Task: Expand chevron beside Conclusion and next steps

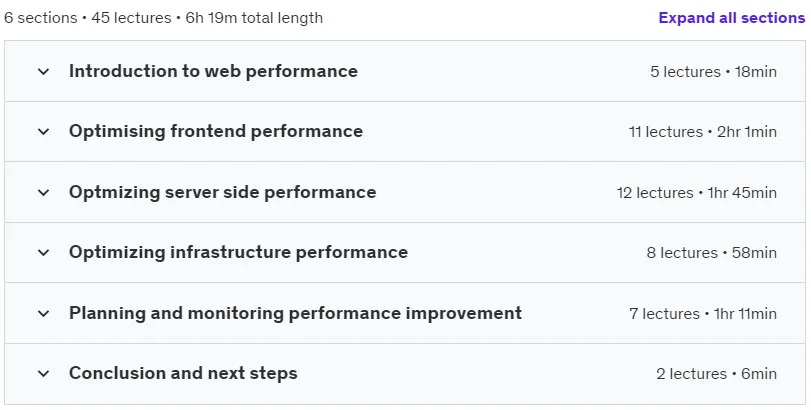Action: pyautogui.click(x=44, y=373)
